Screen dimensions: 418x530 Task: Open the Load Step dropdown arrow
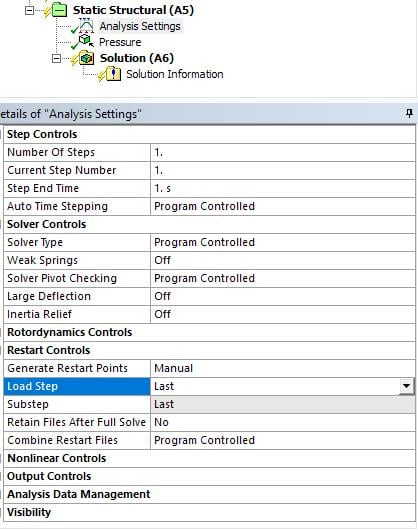[407, 386]
